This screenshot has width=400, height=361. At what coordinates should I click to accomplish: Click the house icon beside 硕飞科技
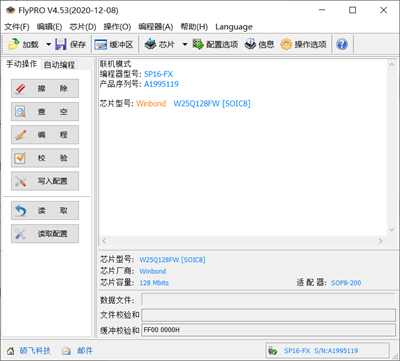pos(11,351)
